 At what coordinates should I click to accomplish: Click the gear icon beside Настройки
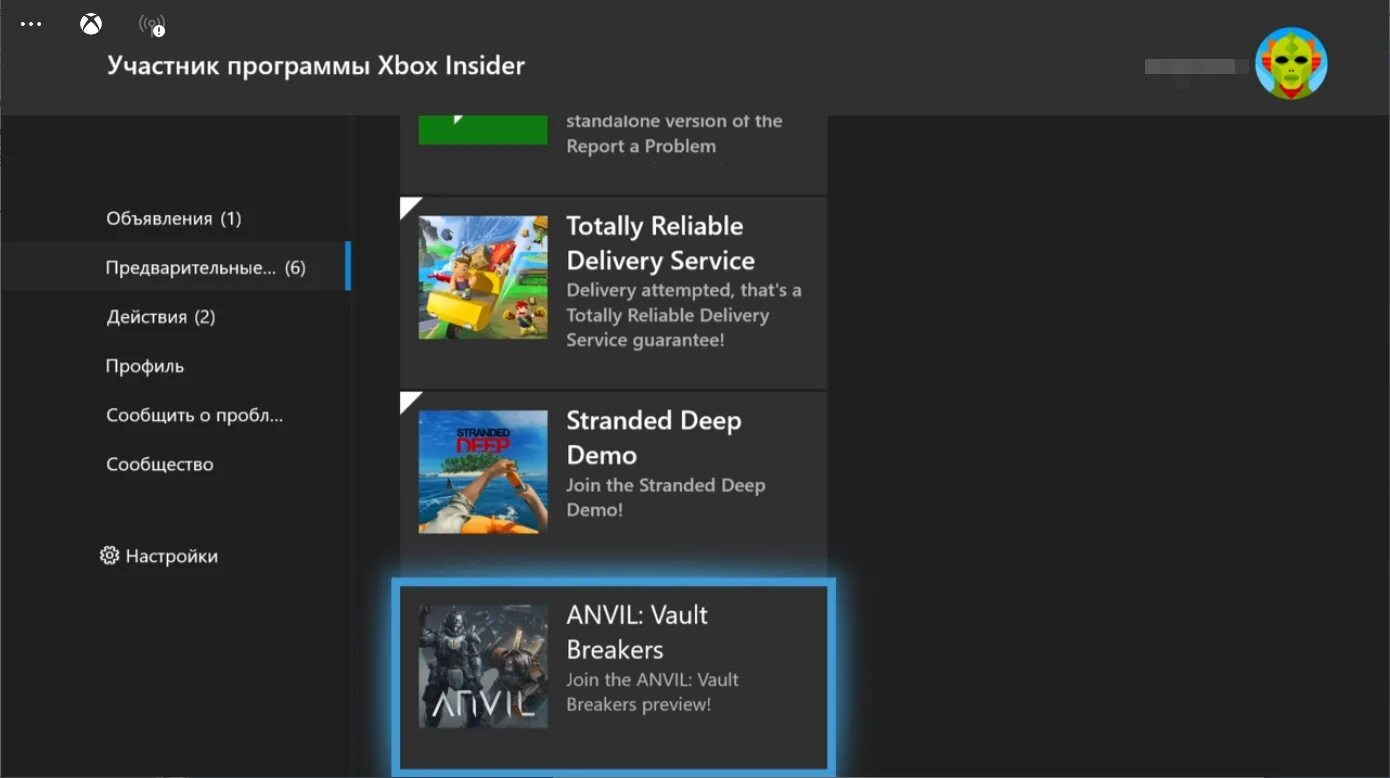coord(109,556)
